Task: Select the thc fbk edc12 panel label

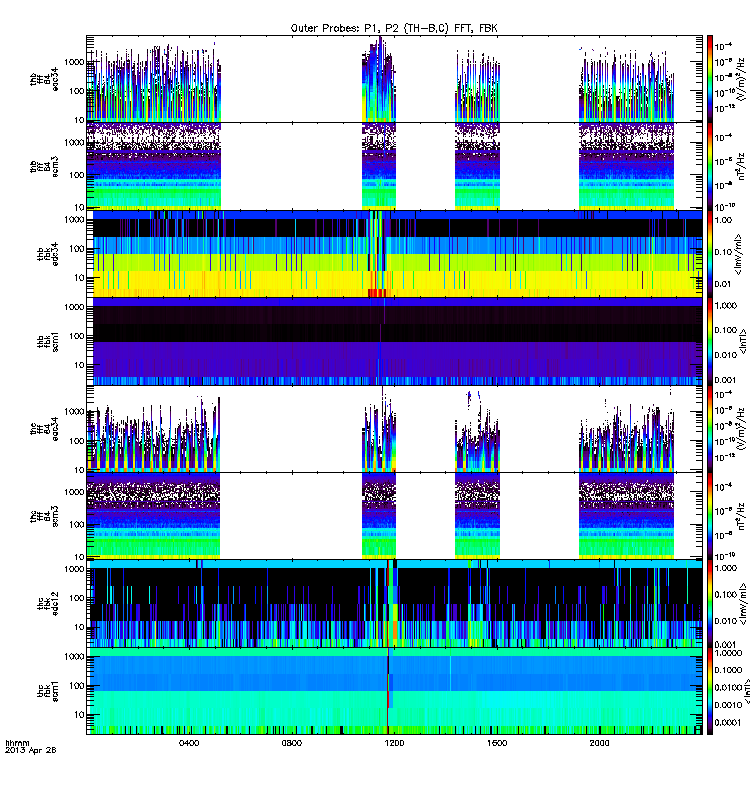Action: pyautogui.click(x=48, y=604)
